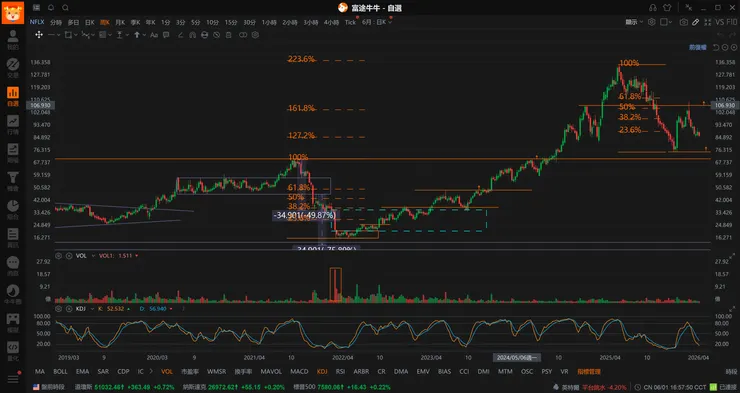
Task: Open the 指標管理 indicator management link
Action: click(589, 371)
